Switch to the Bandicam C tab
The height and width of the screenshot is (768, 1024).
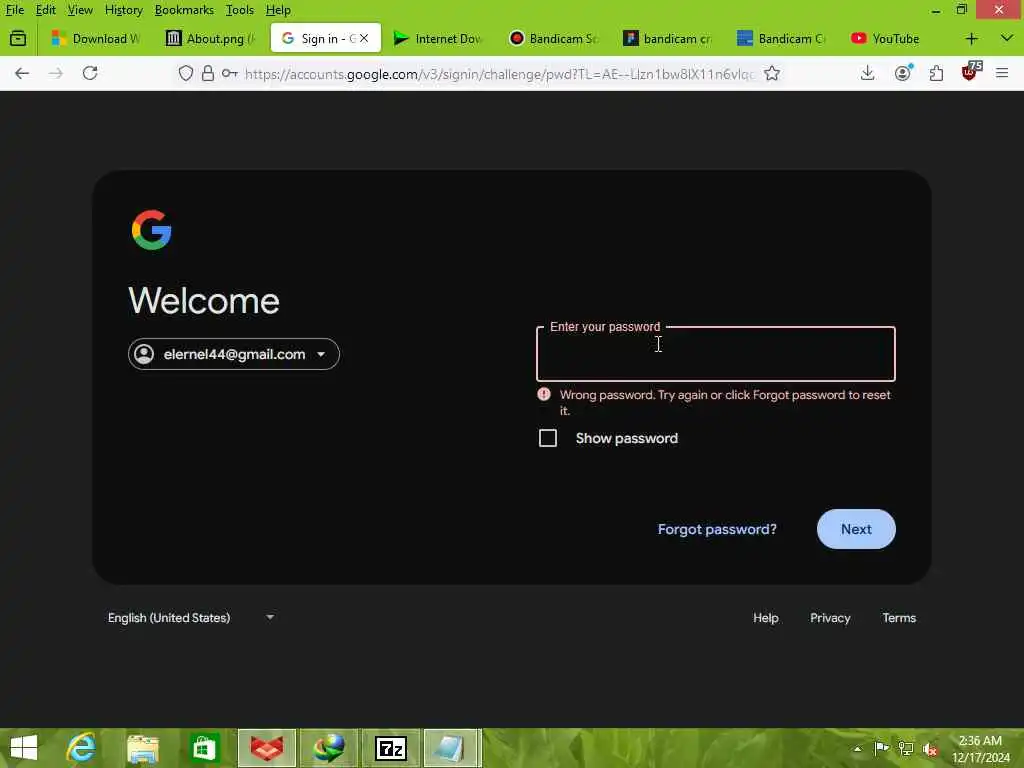782,39
